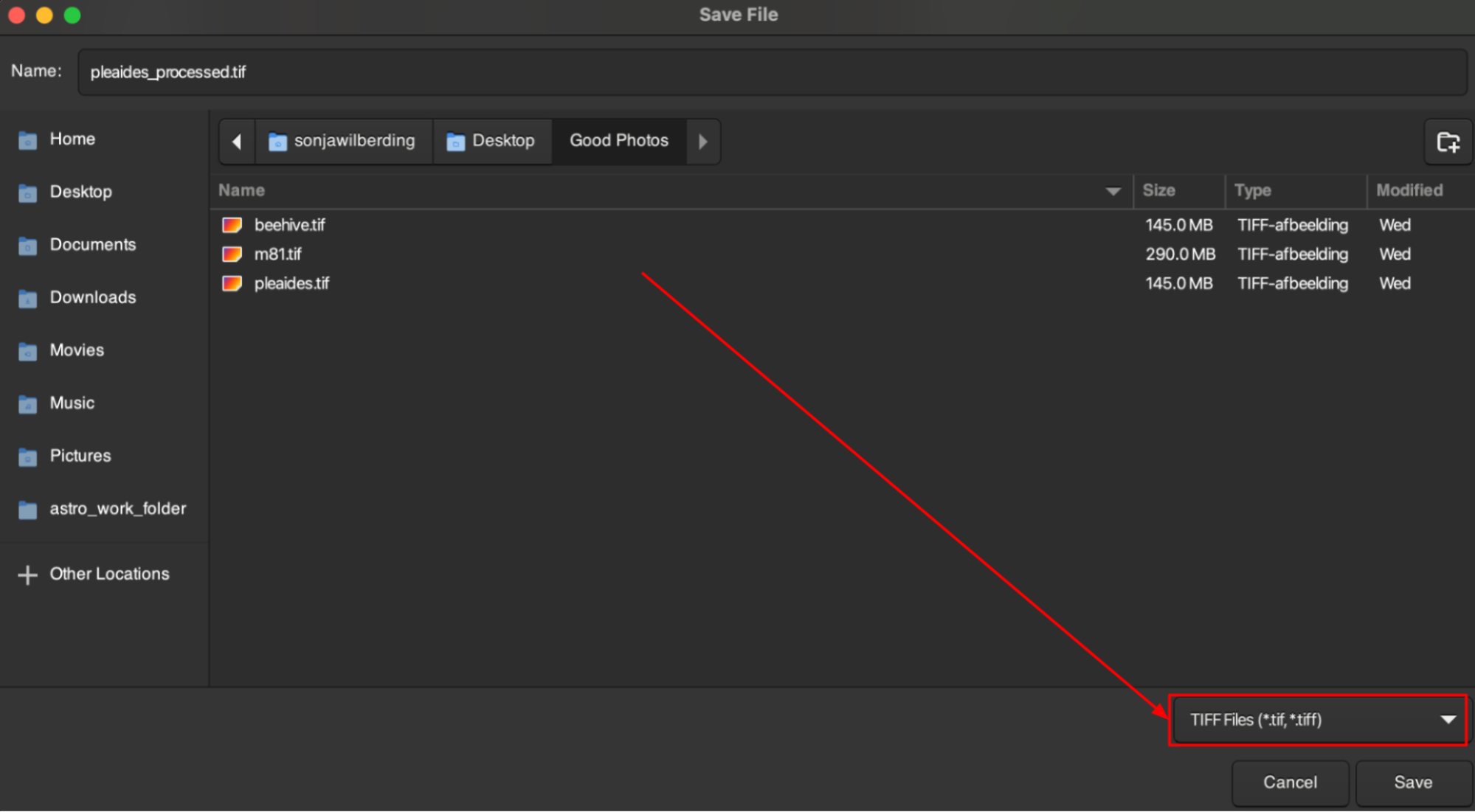Click the plus icon for Other Locations
This screenshot has height=812, width=1475.
(x=27, y=575)
